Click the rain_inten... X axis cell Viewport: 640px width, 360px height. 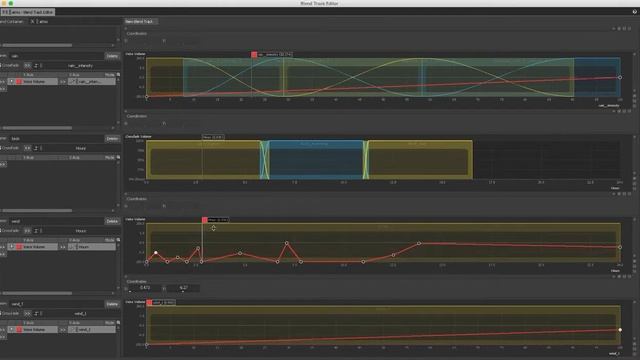pyautogui.click(x=92, y=82)
